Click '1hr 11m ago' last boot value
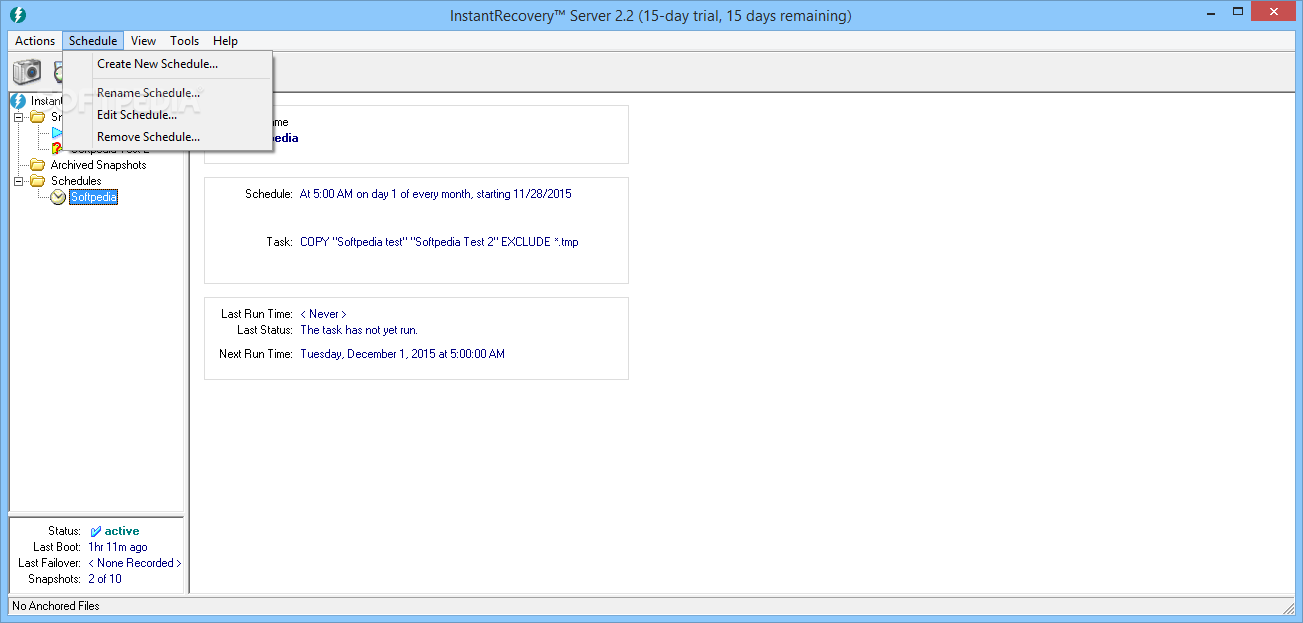Image resolution: width=1303 pixels, height=623 pixels. pos(118,547)
